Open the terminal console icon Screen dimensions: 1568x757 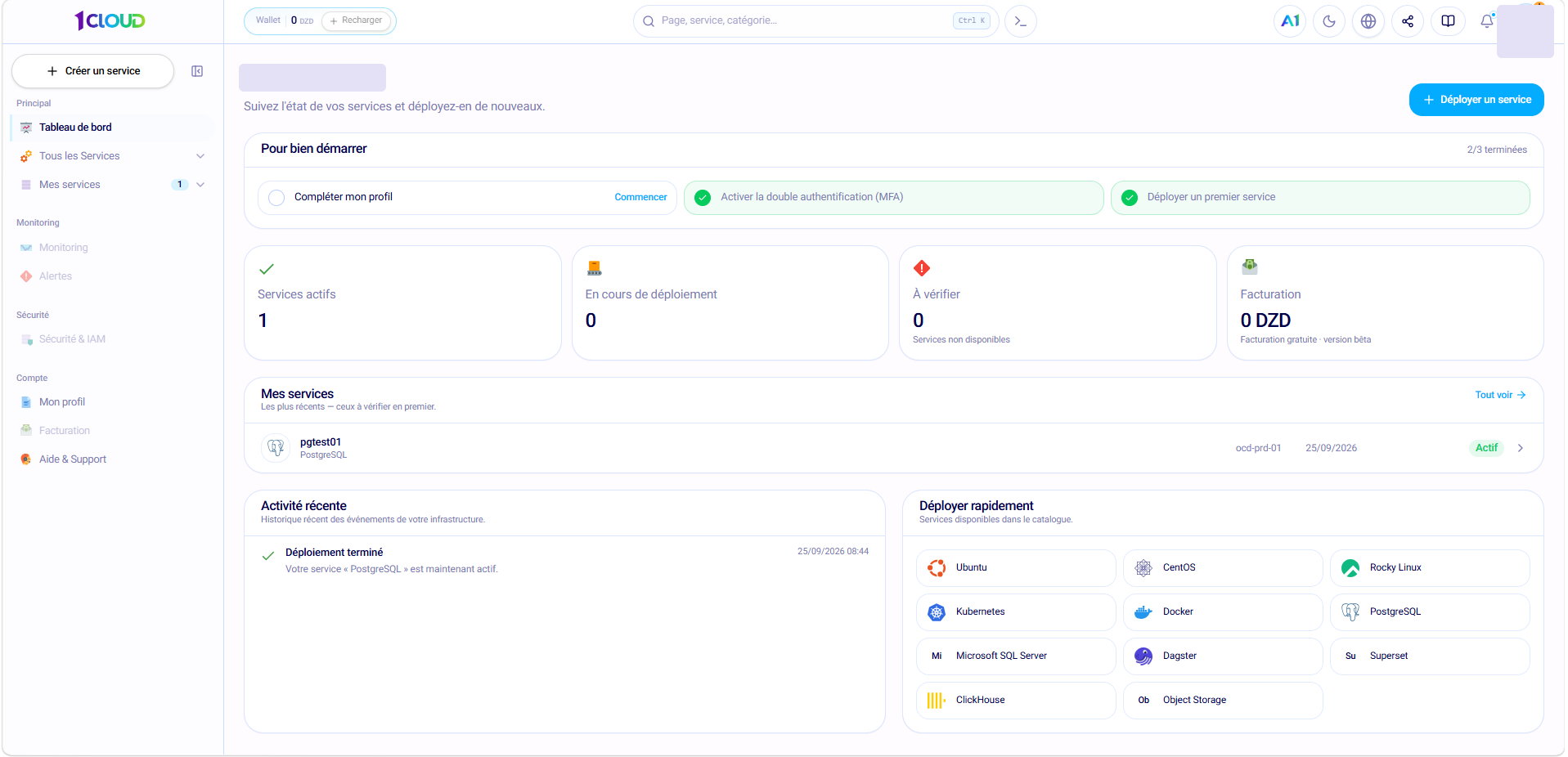(x=1020, y=21)
